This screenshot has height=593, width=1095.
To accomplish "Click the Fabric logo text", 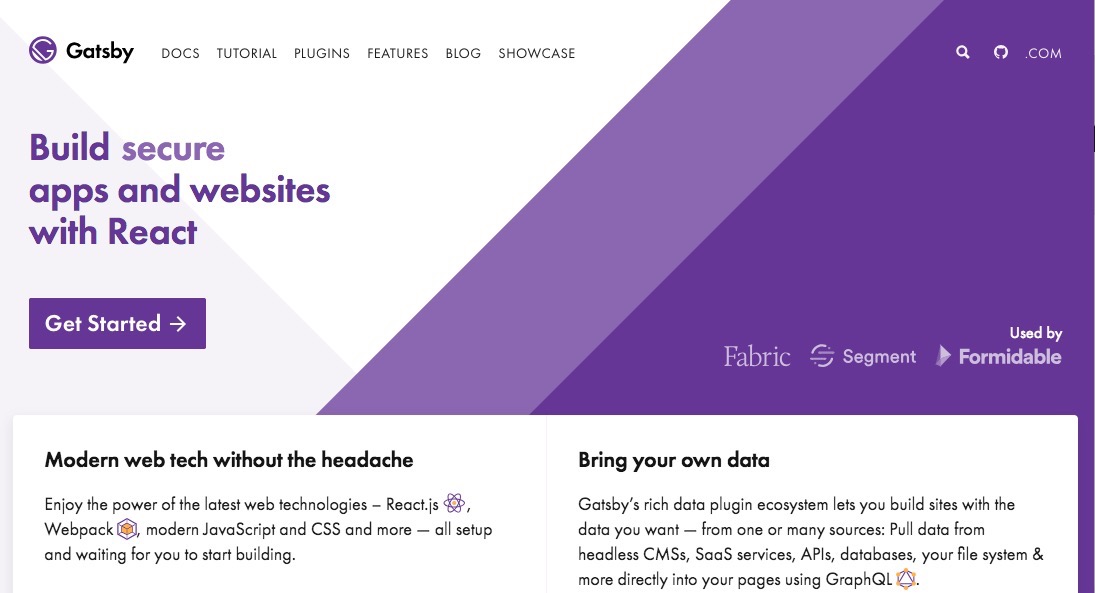I will pyautogui.click(x=756, y=356).
